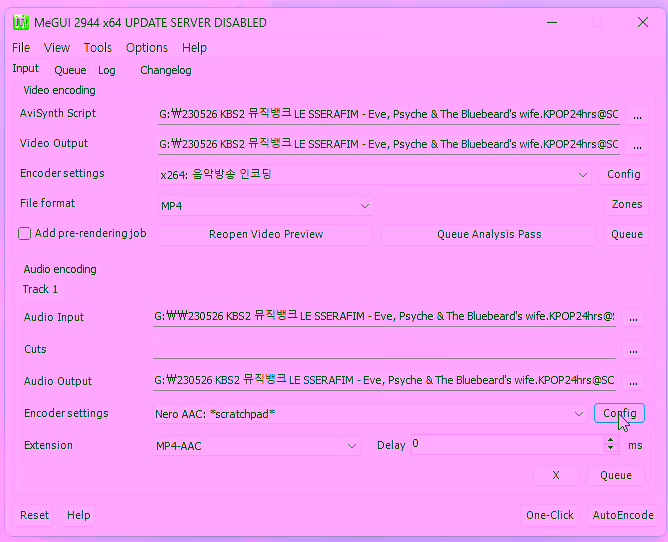Image resolution: width=668 pixels, height=542 pixels.
Task: Open the View menu
Action: [x=57, y=48]
